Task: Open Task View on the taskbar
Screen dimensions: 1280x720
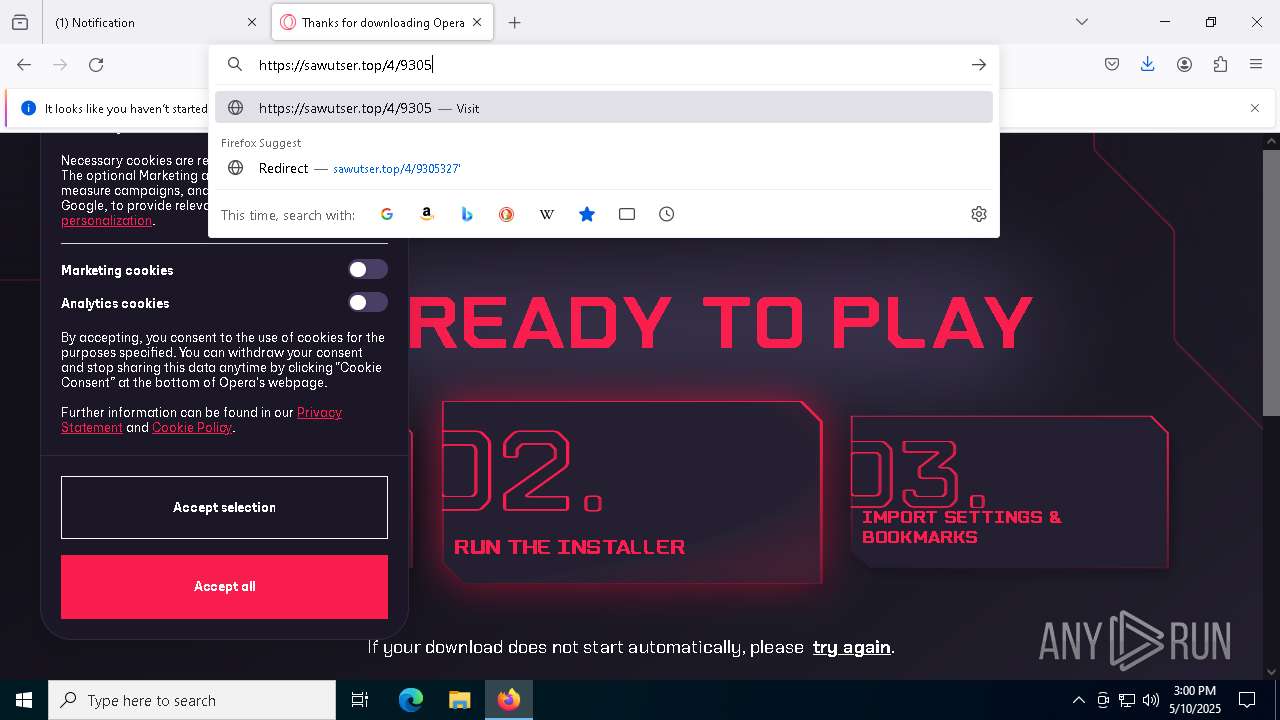Action: (360, 700)
